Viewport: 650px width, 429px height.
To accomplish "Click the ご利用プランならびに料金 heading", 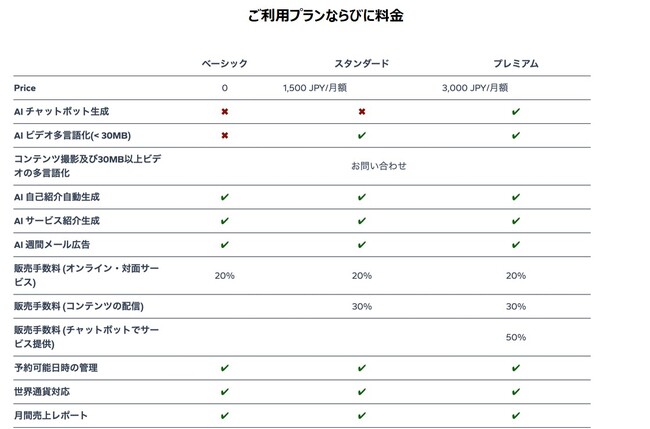I will pyautogui.click(x=325, y=16).
